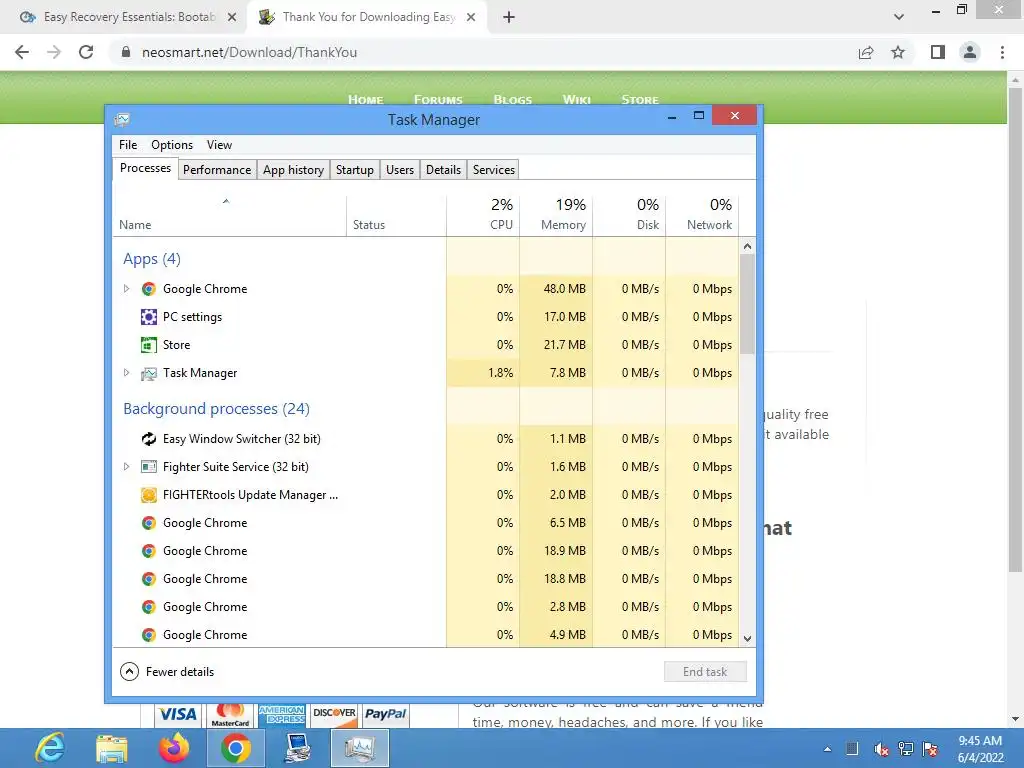
Task: Select the Store app icon
Action: pos(149,345)
